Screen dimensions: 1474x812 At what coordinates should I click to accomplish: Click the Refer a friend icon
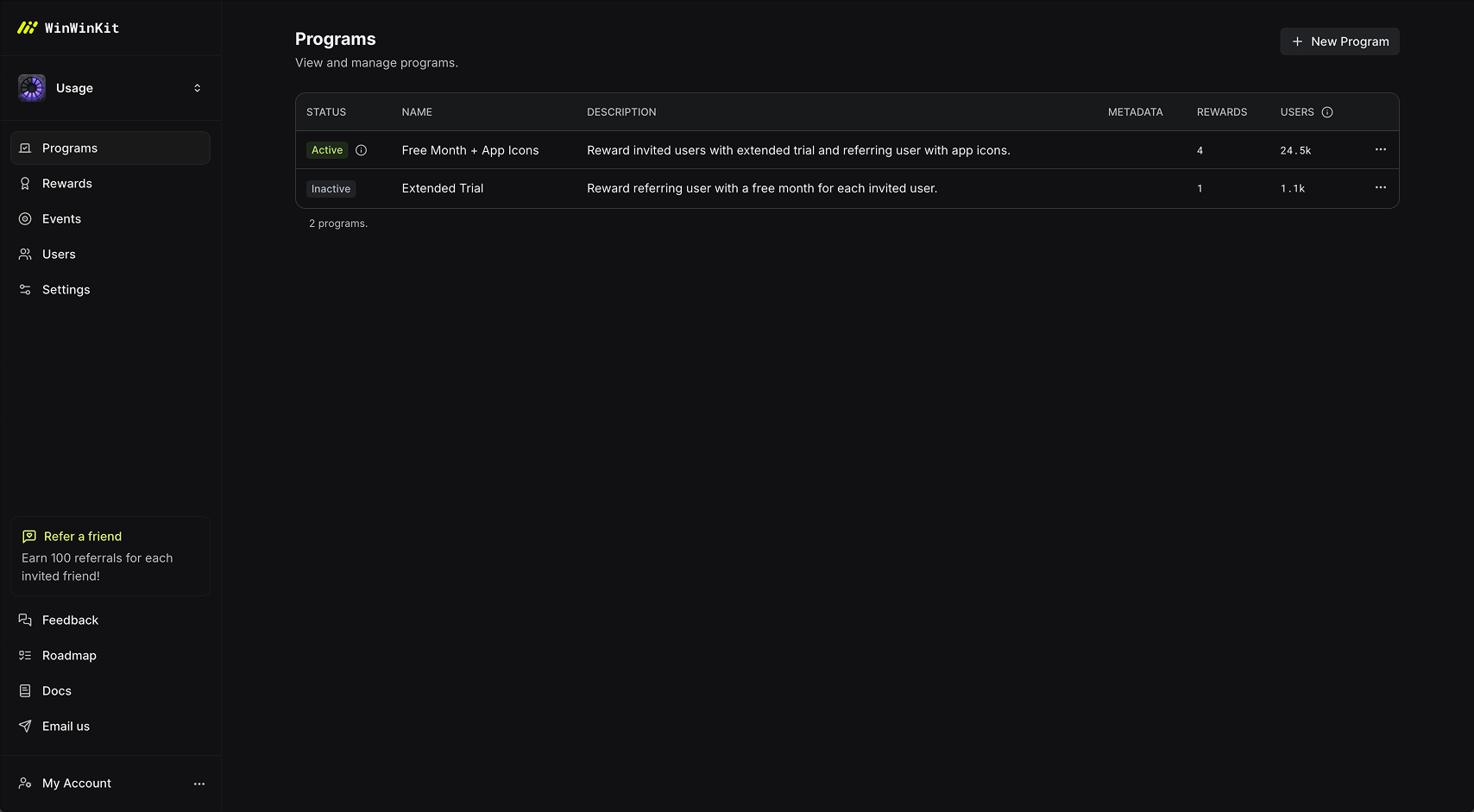[x=29, y=537]
